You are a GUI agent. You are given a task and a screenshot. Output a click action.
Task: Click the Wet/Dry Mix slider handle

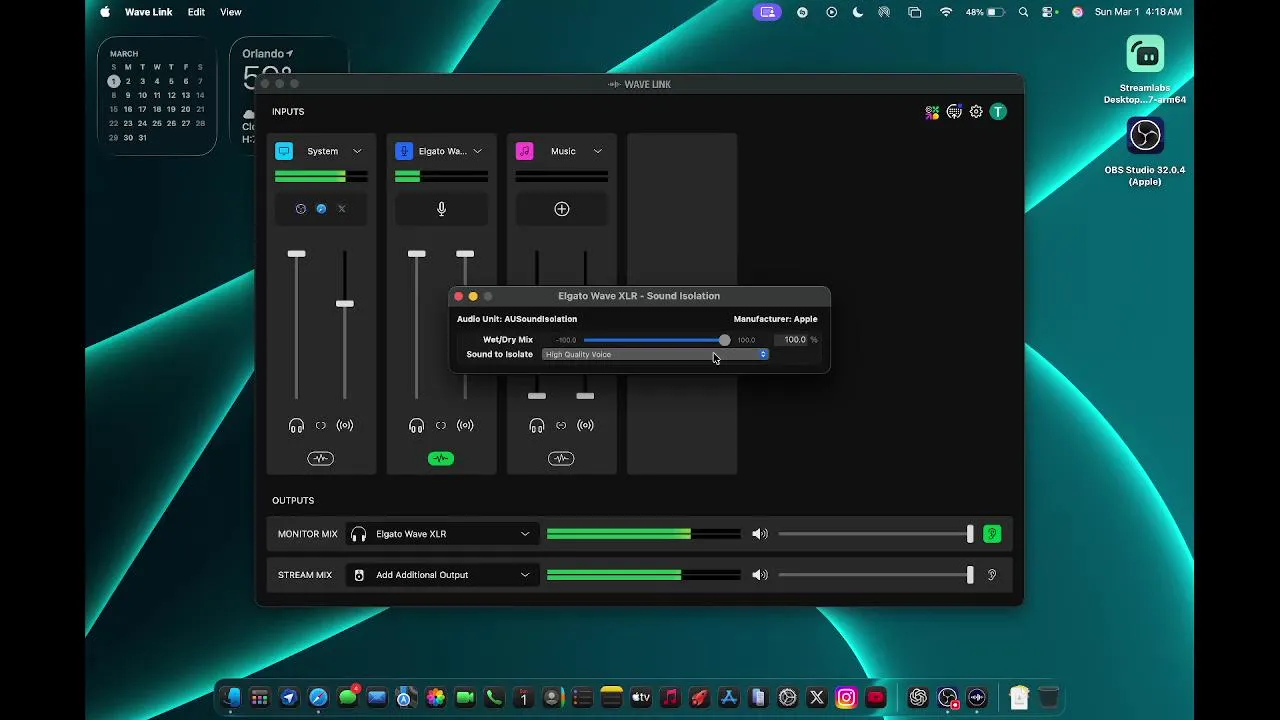click(724, 340)
